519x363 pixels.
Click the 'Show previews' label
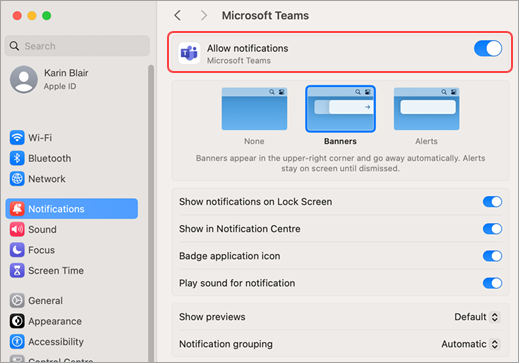[212, 317]
